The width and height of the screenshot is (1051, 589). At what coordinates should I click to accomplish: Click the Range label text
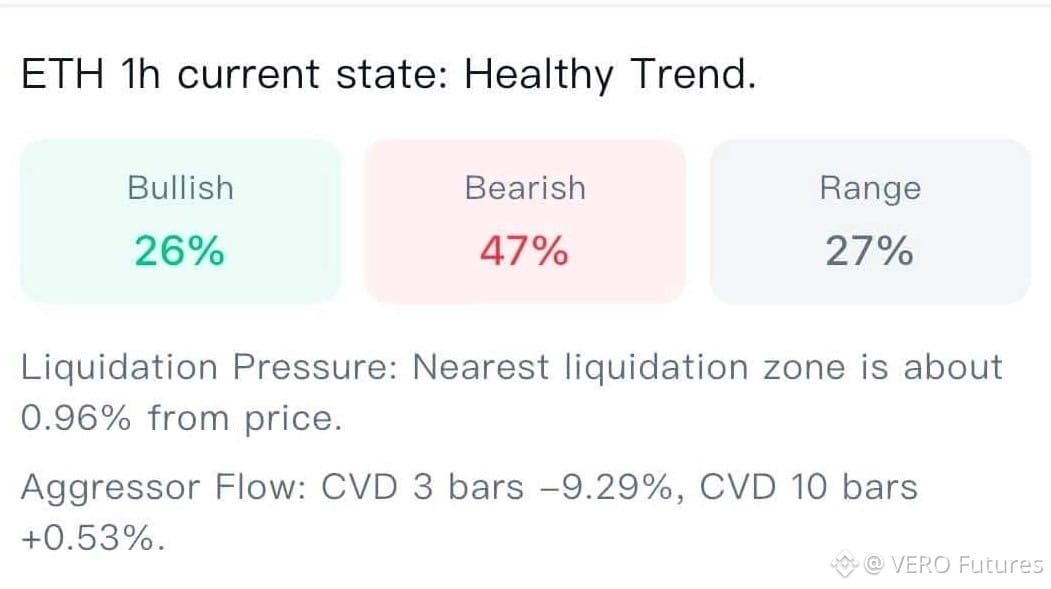click(x=870, y=189)
